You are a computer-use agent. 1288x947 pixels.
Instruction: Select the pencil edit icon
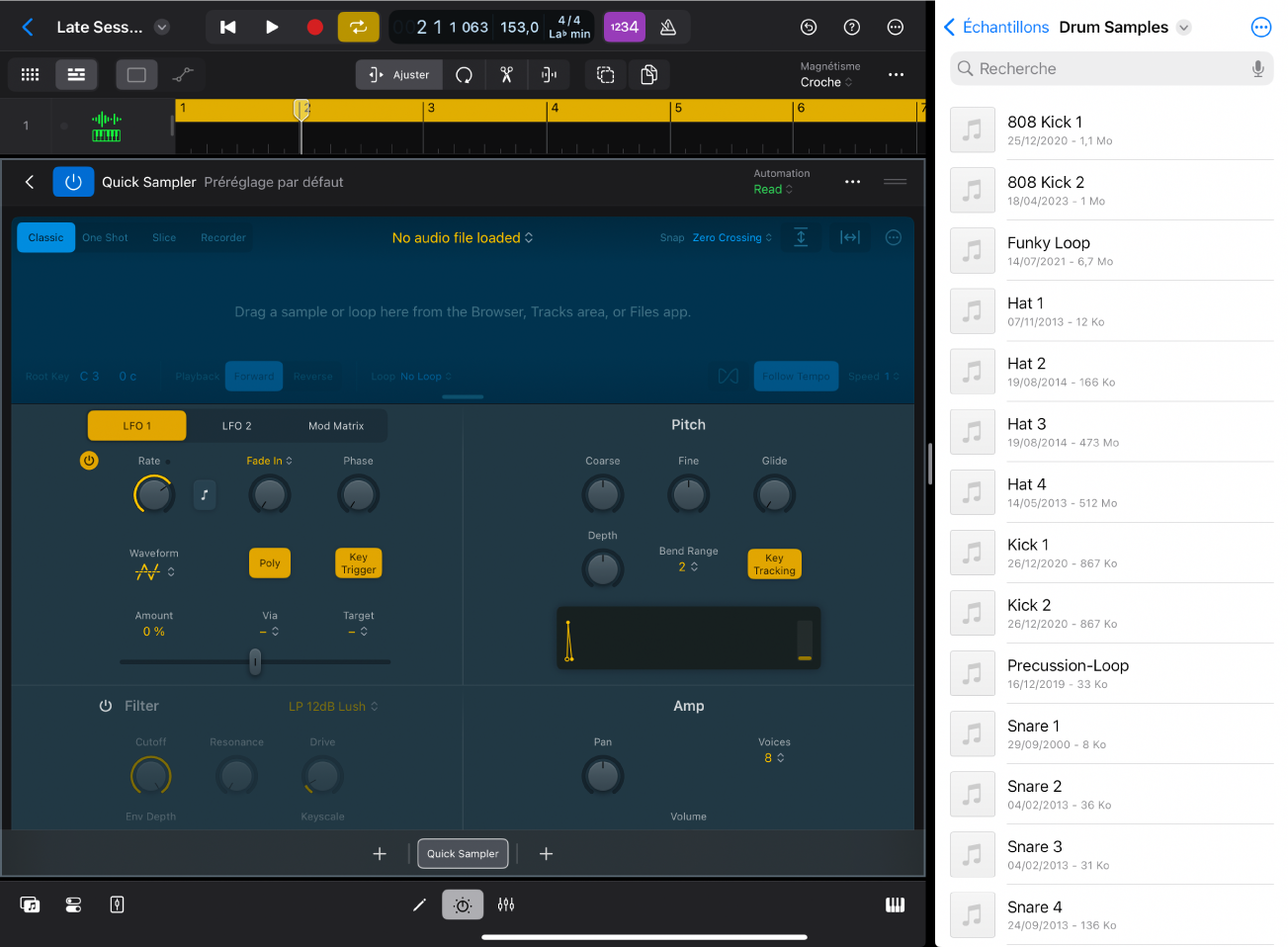tap(419, 904)
